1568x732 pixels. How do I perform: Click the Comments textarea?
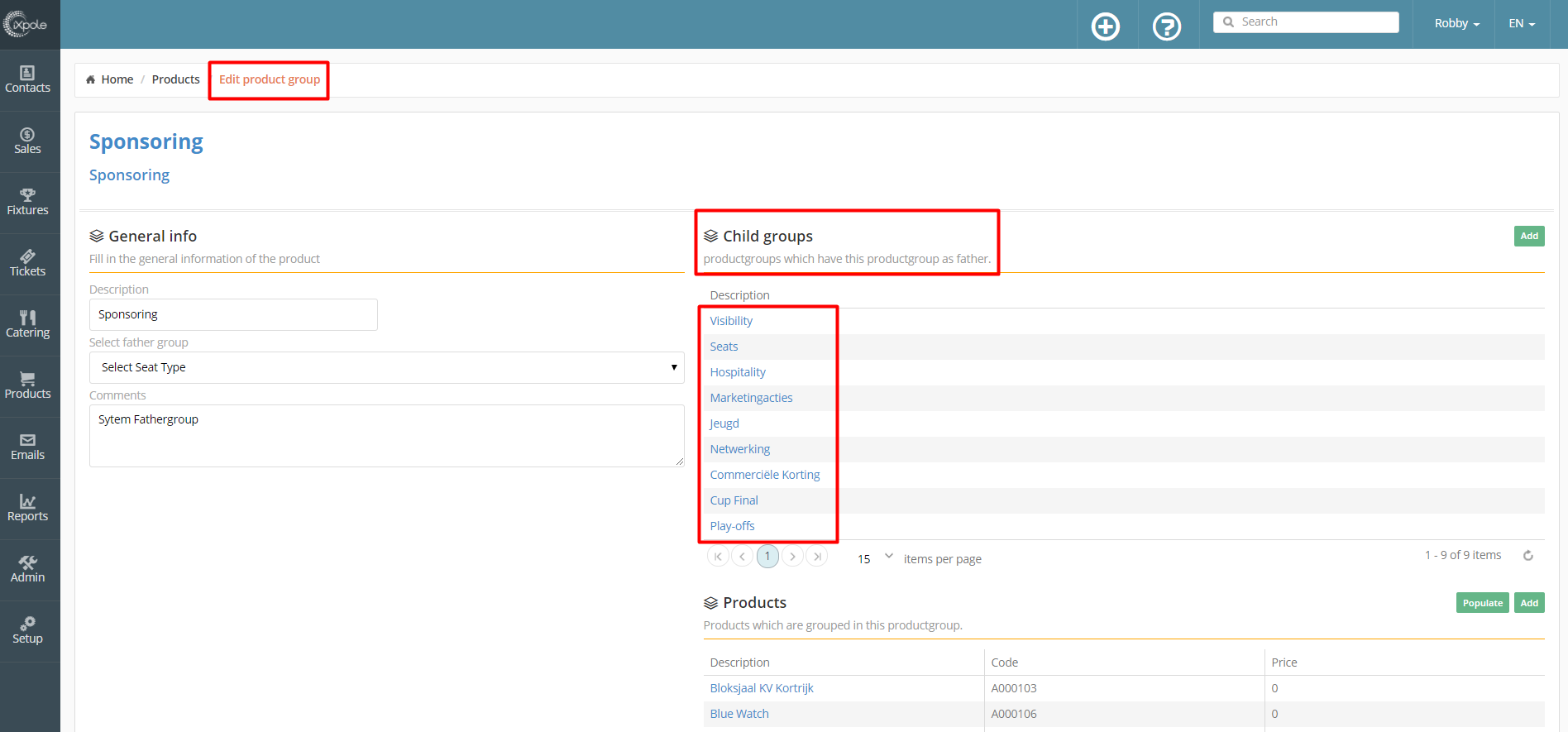coord(387,436)
